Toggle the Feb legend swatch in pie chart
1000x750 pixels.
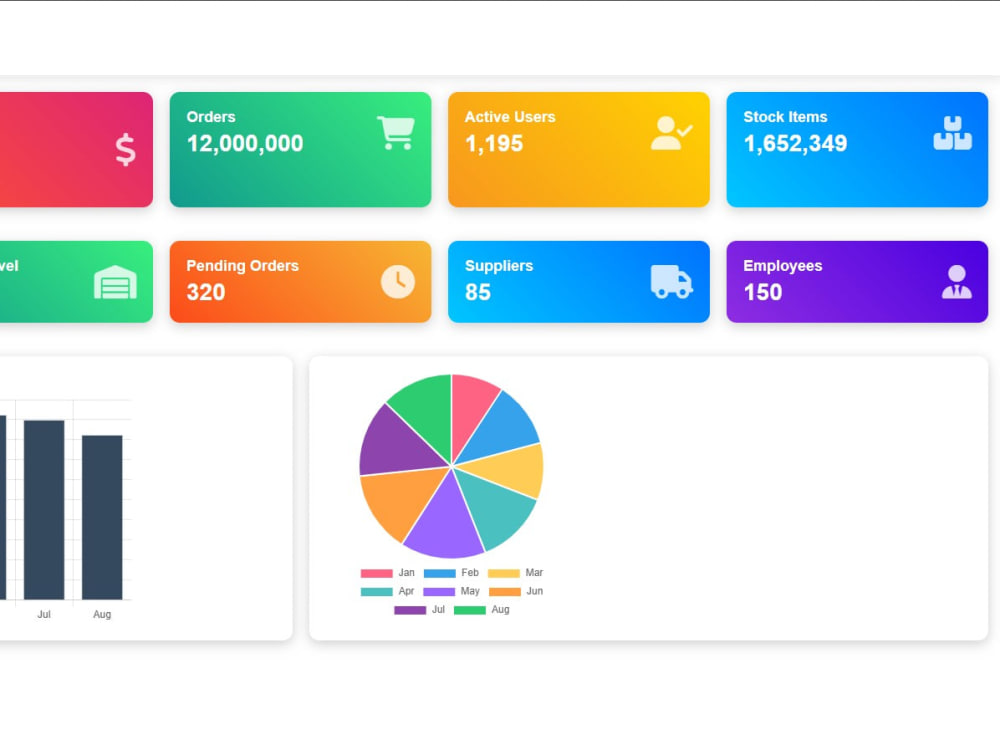point(439,573)
